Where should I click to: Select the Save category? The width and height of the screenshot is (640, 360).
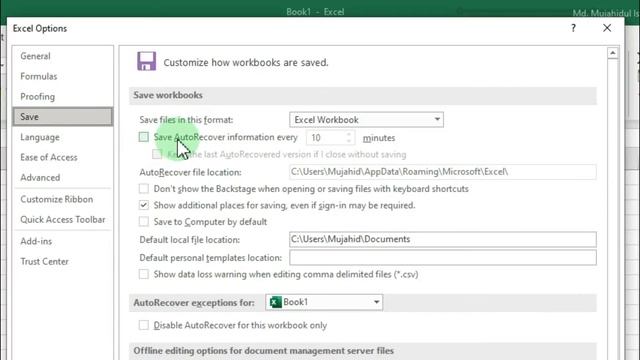point(62,117)
